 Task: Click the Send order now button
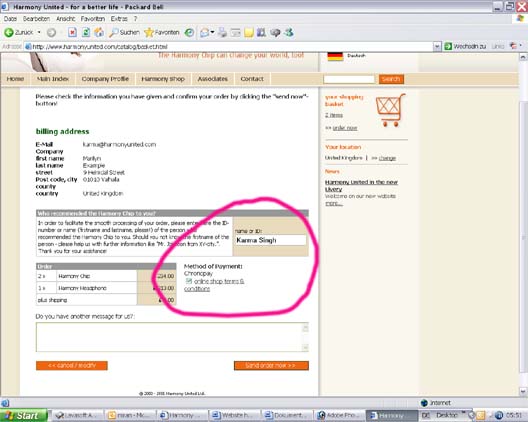[271, 365]
